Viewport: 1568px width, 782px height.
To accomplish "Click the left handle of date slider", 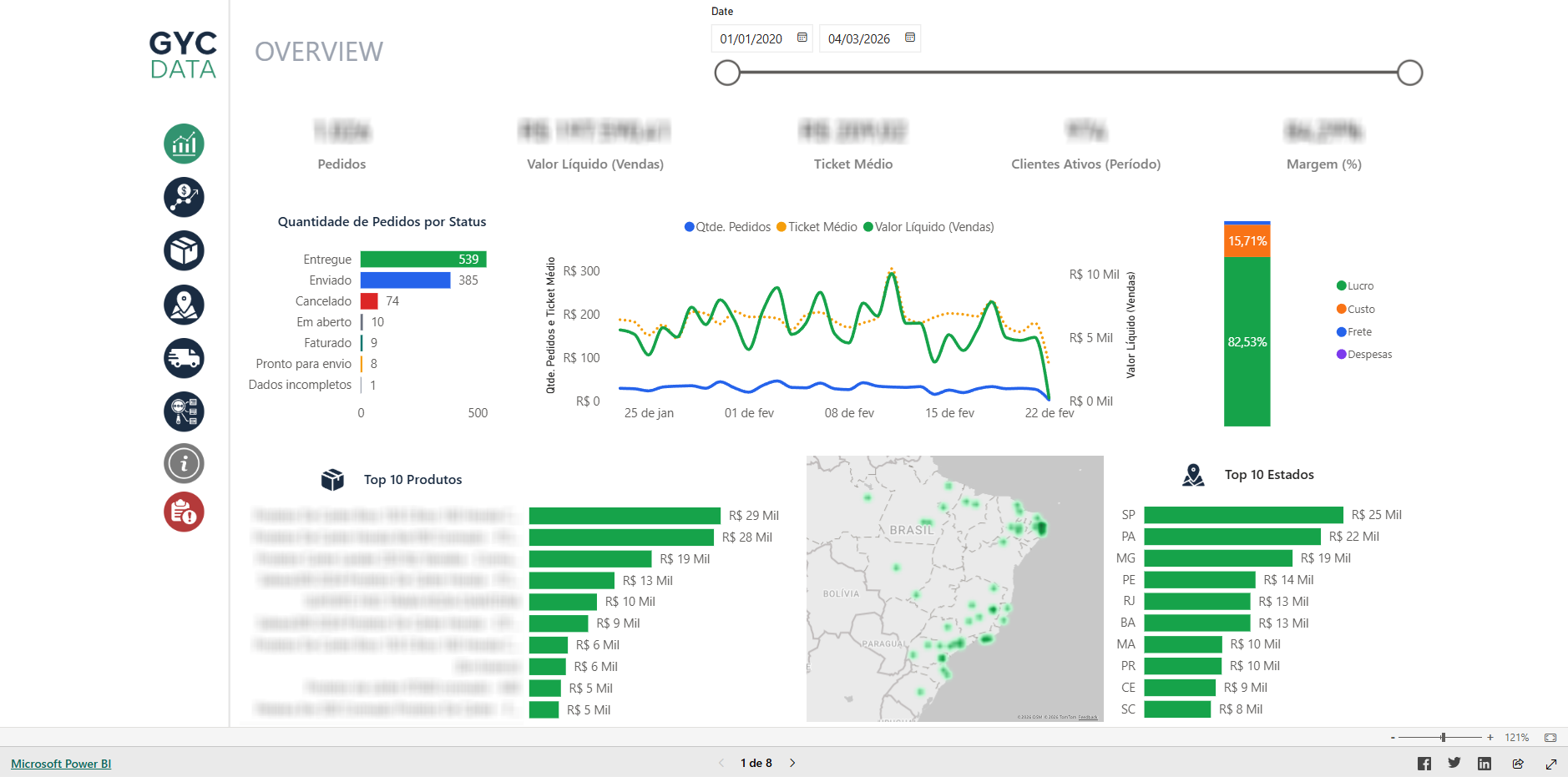I will [x=727, y=73].
